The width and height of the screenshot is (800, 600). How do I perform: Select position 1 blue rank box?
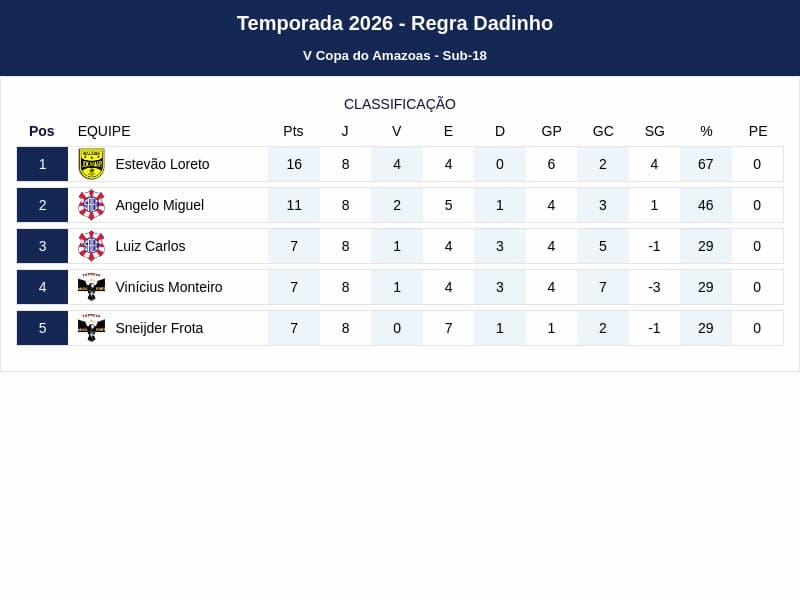click(42, 164)
